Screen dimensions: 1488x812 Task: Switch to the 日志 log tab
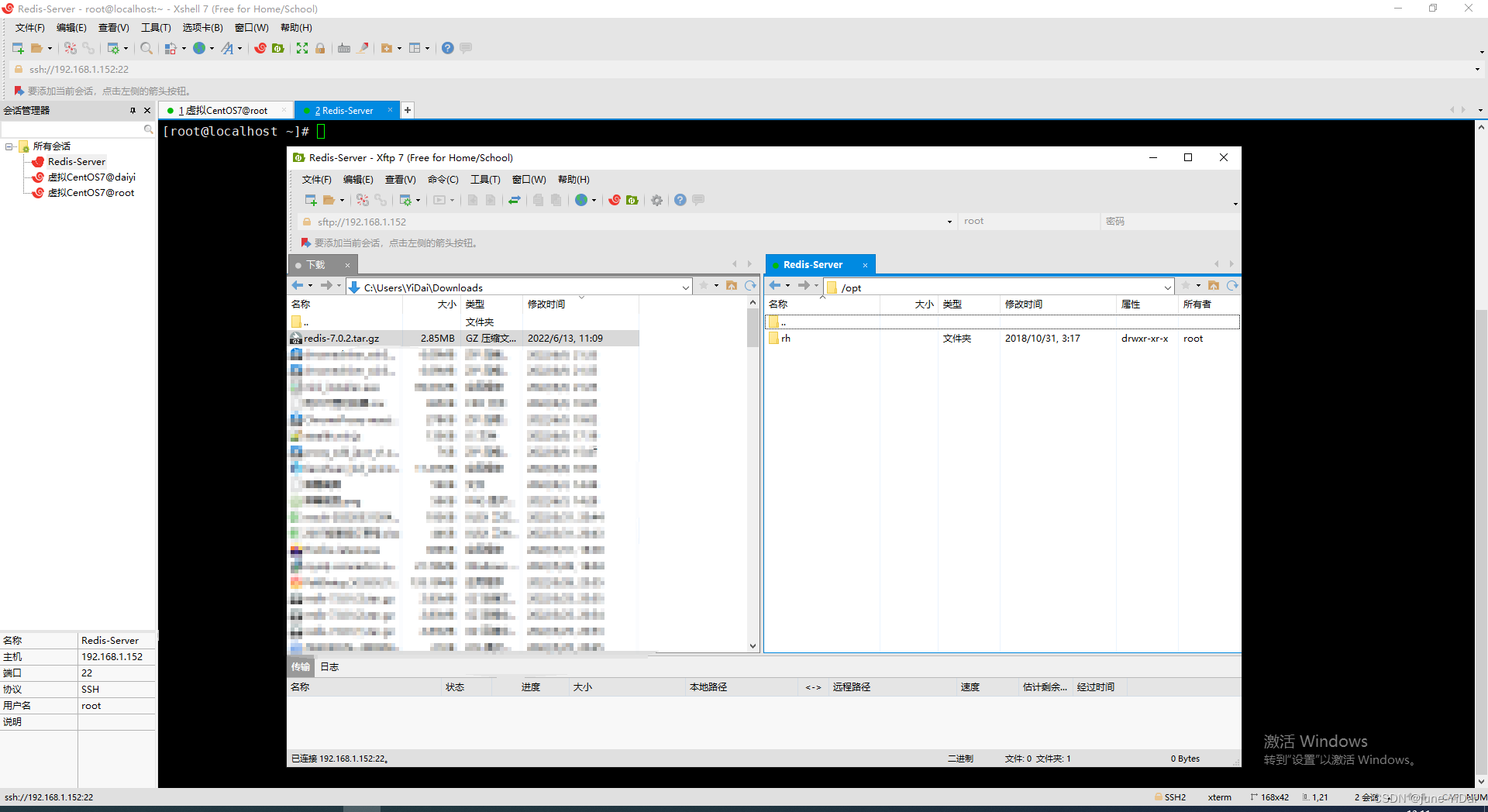(329, 667)
